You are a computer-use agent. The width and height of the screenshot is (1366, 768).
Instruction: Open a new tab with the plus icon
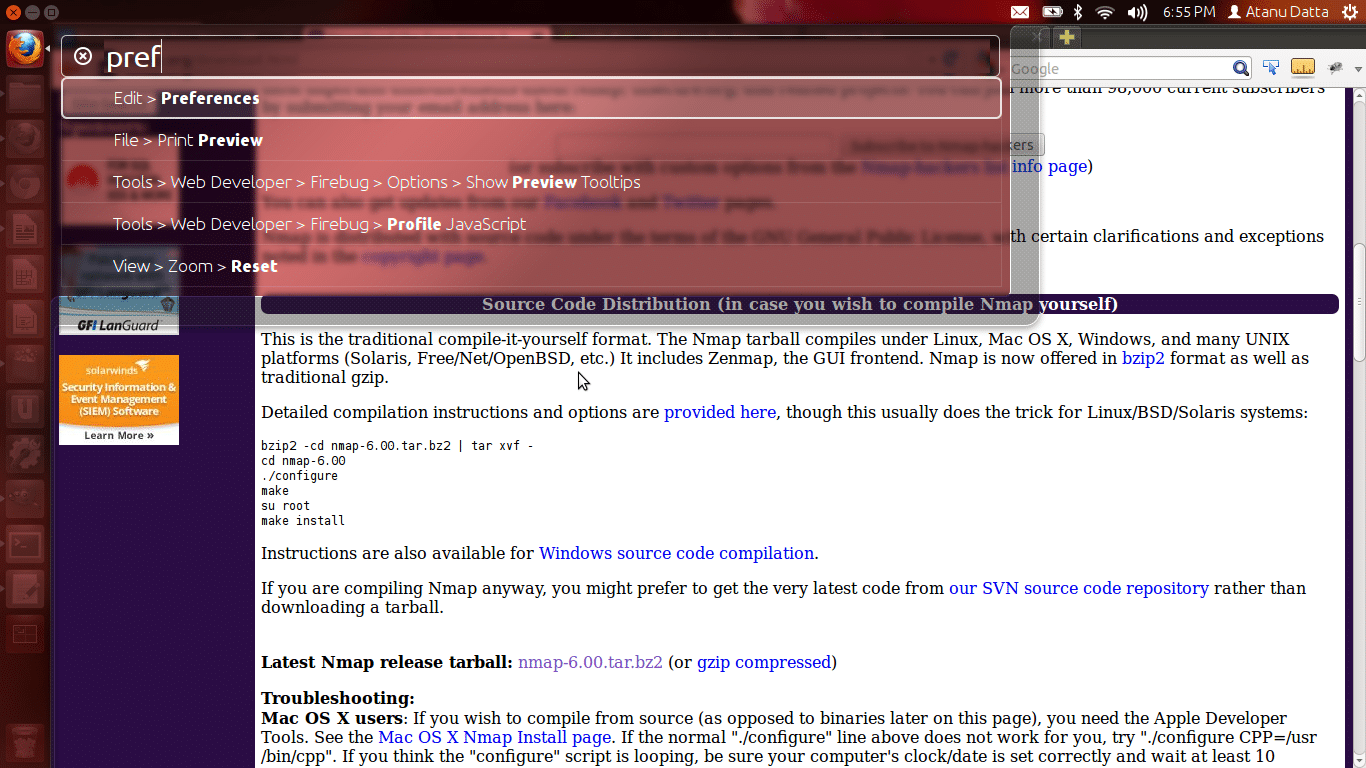pyautogui.click(x=1067, y=38)
